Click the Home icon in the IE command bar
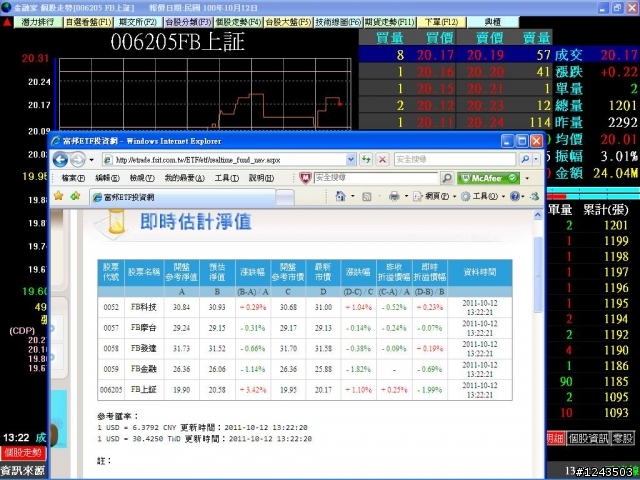This screenshot has height=480, width=640. point(340,196)
